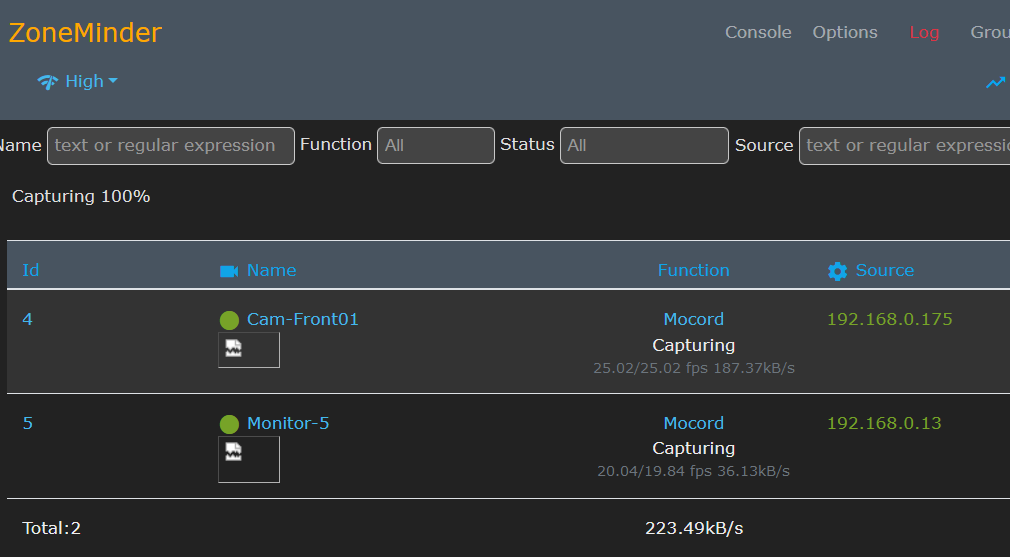The height and width of the screenshot is (557, 1010).
Task: Open the Cam-Front01 thumbnail image
Action: 249,350
